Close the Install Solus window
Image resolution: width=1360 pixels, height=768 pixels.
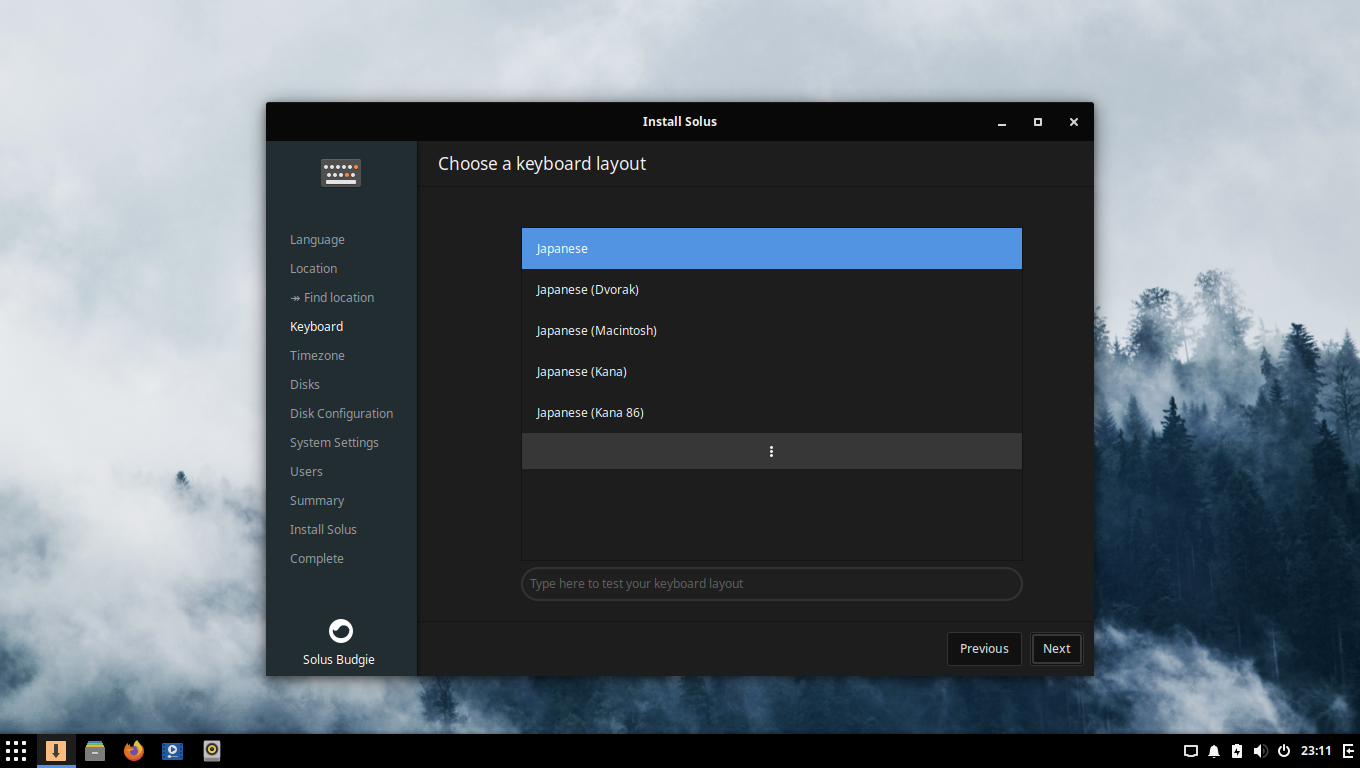[x=1074, y=122]
